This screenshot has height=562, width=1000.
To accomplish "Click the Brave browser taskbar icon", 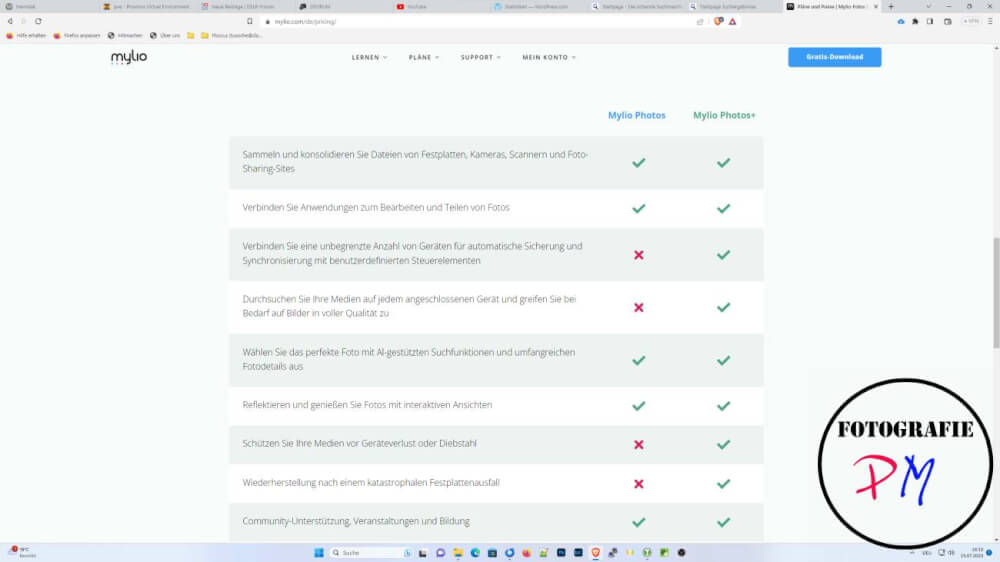I will tap(595, 552).
